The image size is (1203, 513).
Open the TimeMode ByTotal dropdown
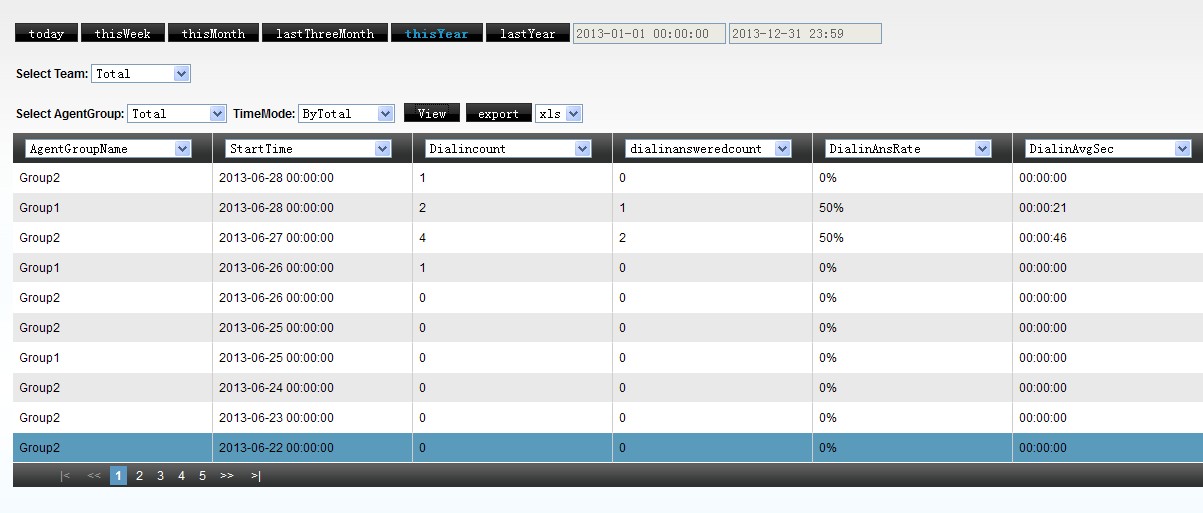pyautogui.click(x=346, y=114)
